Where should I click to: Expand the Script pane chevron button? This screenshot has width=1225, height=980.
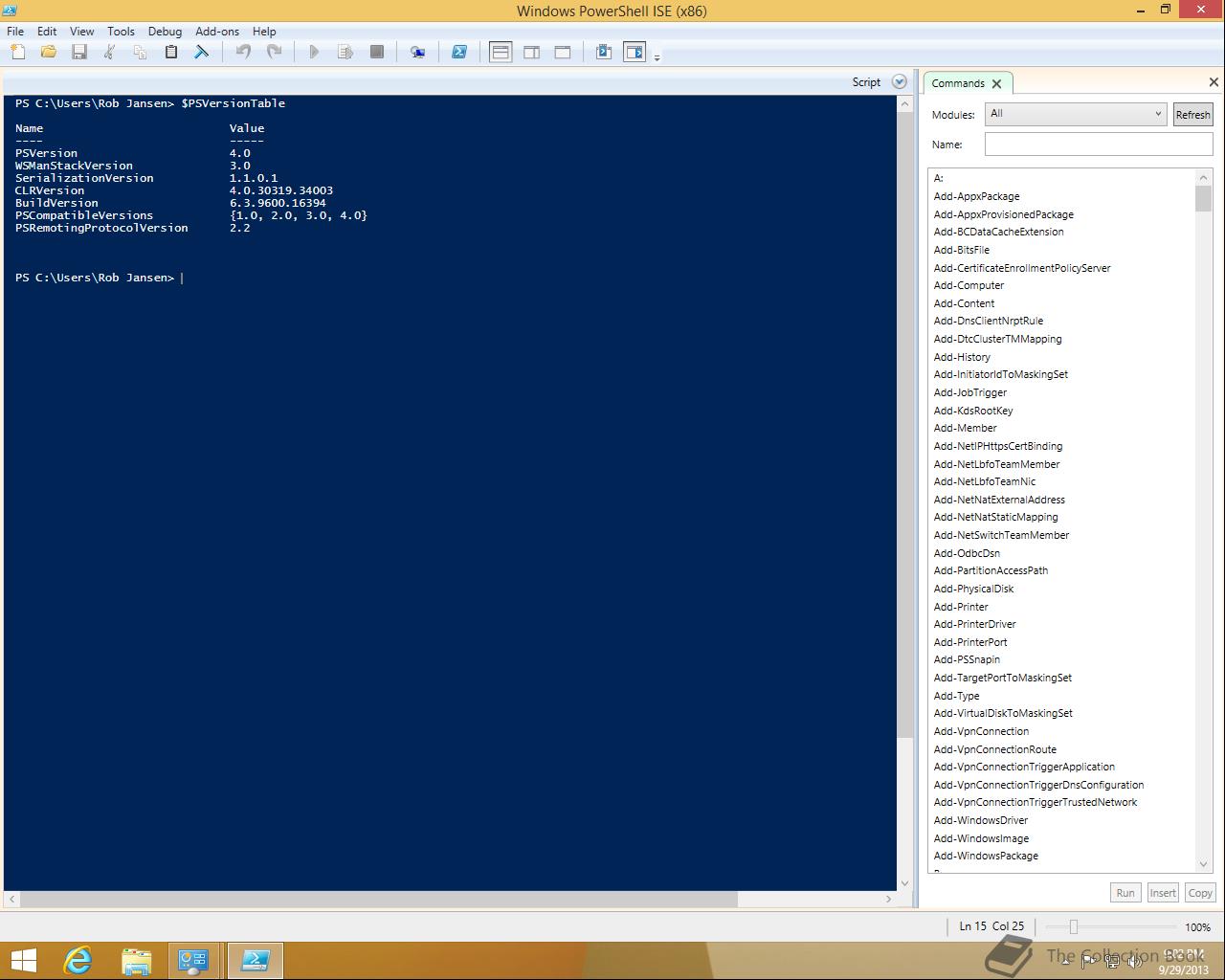[899, 82]
